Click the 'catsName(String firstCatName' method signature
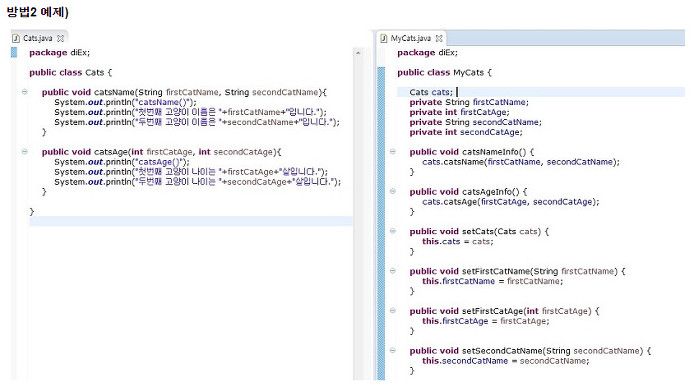Screen dimensions: 694x391 coord(184,92)
